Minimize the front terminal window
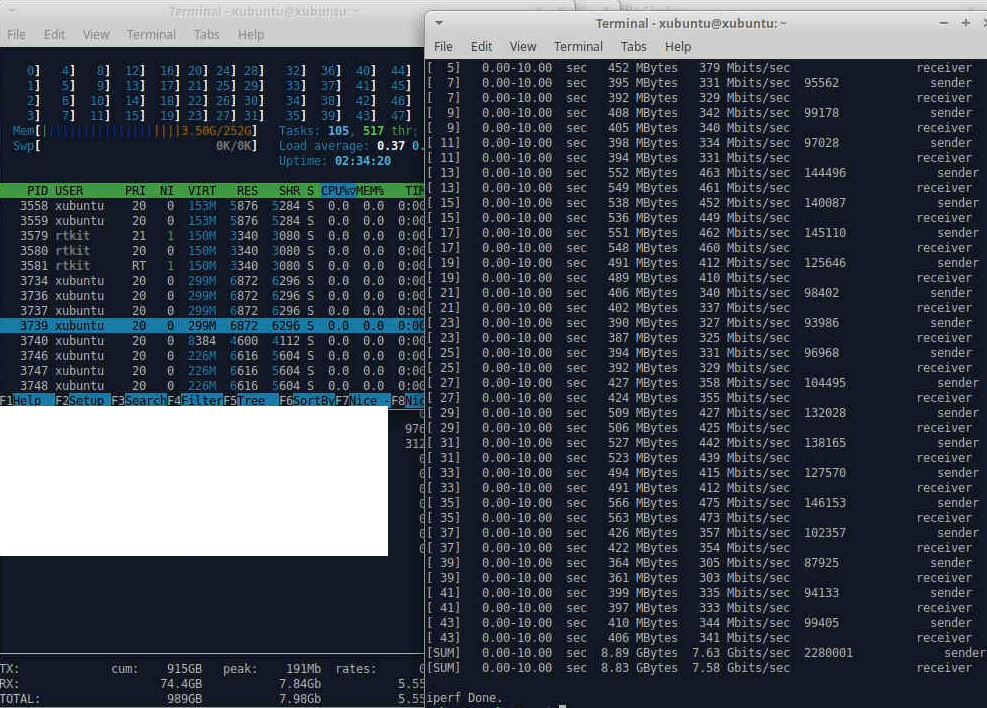987x708 pixels. (944, 23)
